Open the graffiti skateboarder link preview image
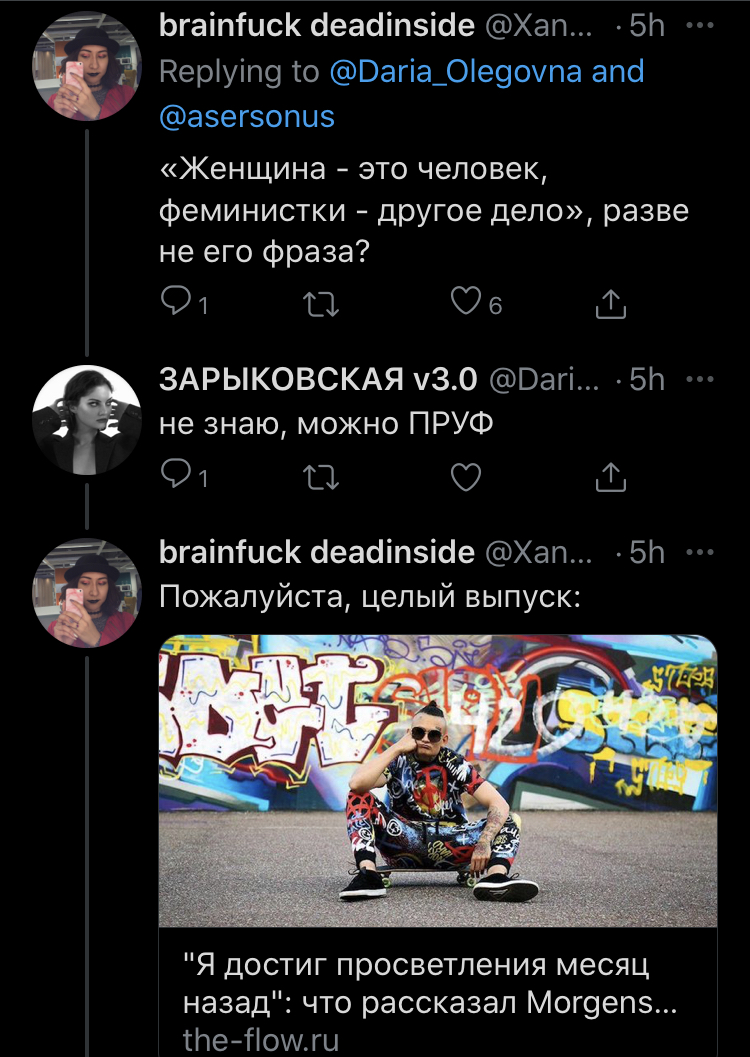 tap(438, 781)
